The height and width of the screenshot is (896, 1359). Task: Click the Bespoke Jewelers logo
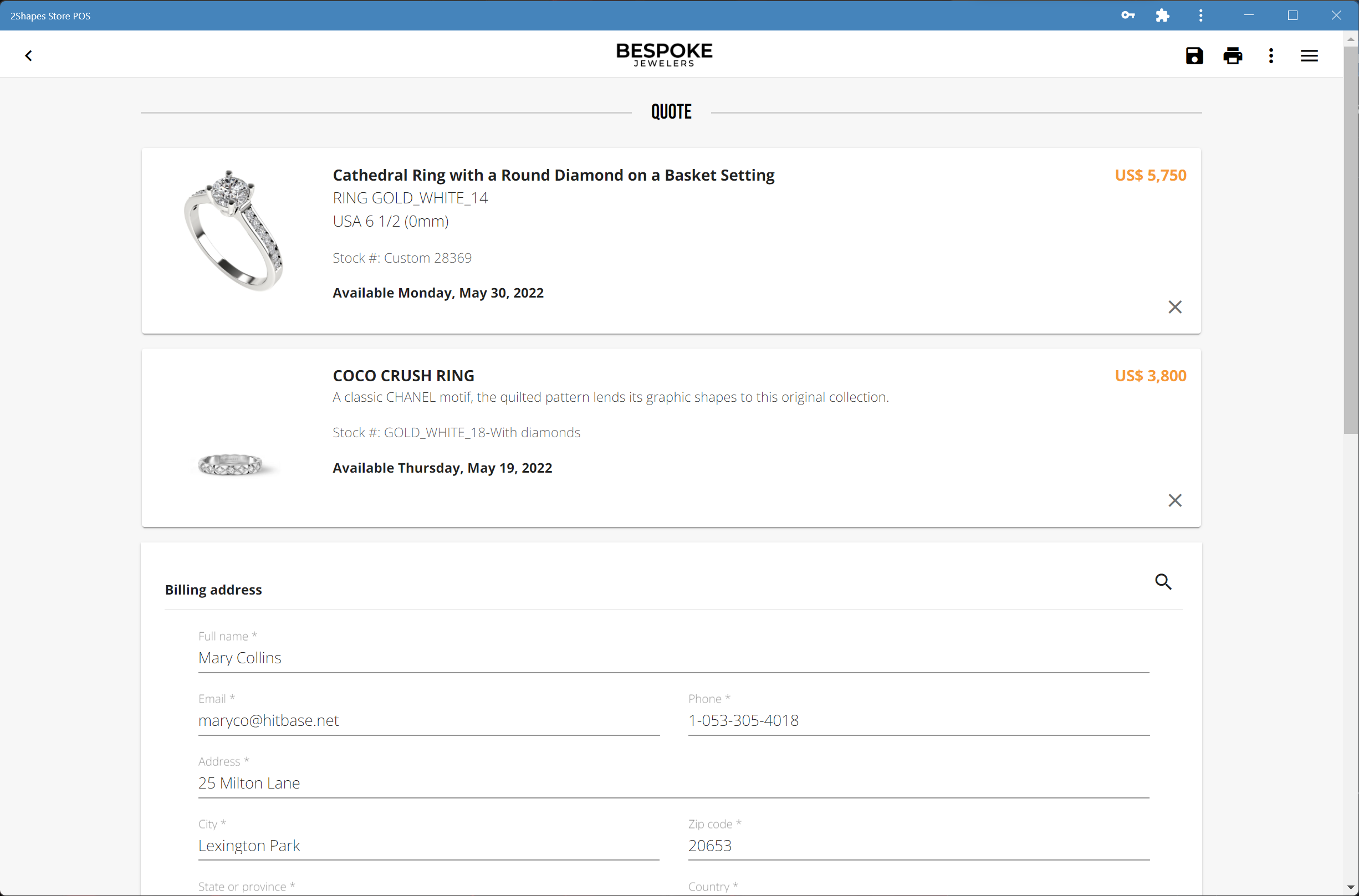[x=664, y=54]
